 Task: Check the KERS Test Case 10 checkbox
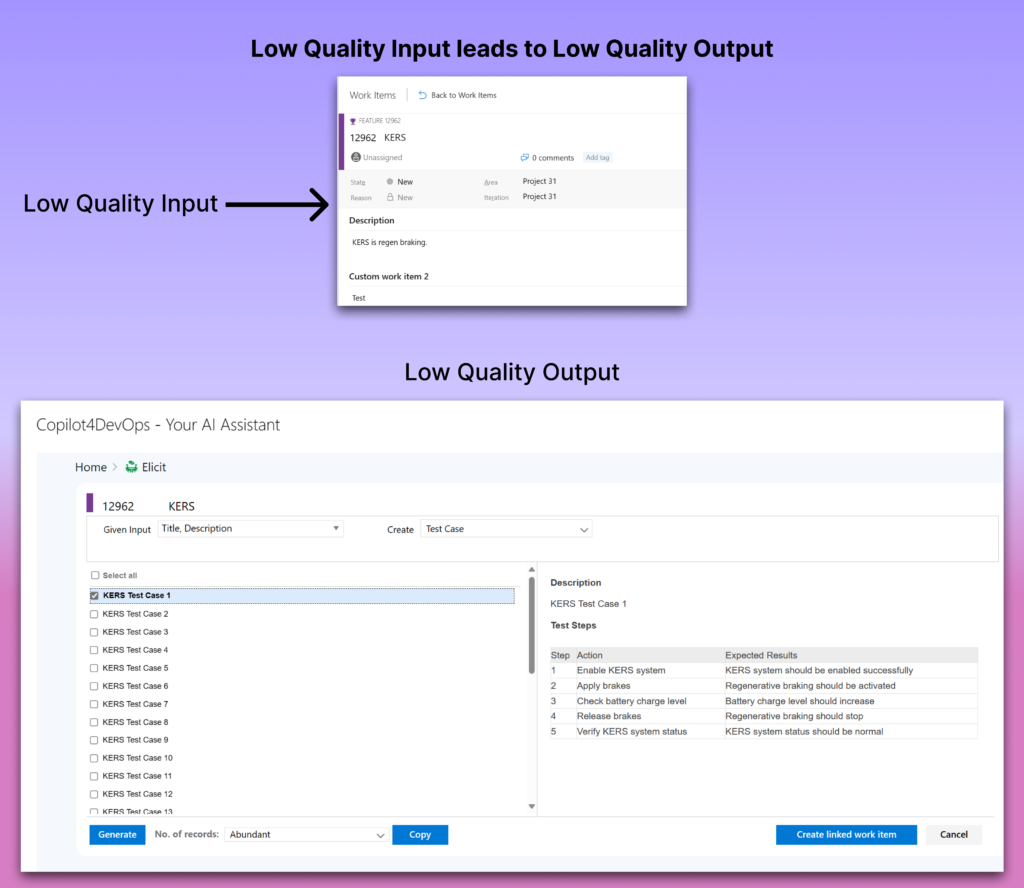94,758
